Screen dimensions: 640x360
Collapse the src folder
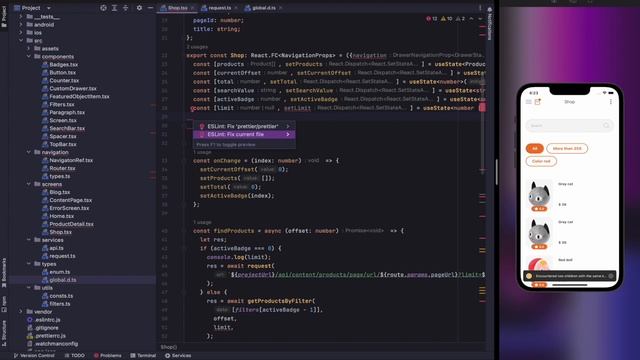click(21, 40)
